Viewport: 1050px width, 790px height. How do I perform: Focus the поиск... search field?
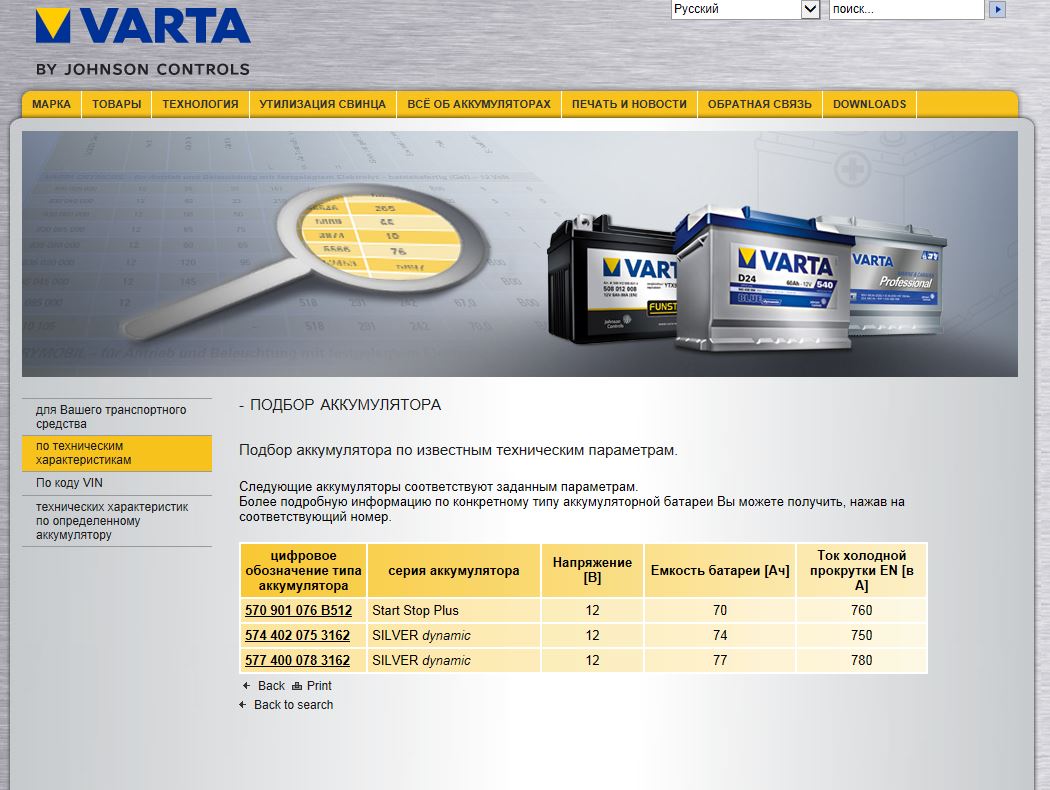tap(907, 9)
